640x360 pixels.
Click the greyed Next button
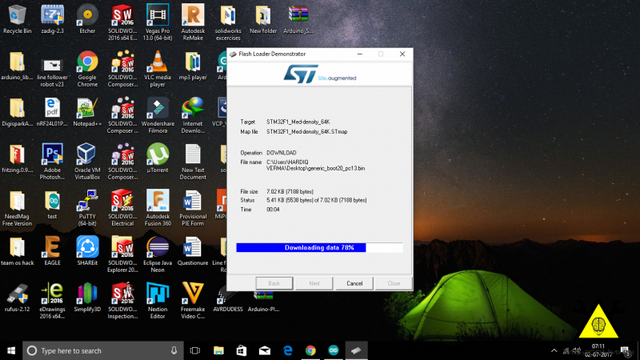tap(314, 283)
